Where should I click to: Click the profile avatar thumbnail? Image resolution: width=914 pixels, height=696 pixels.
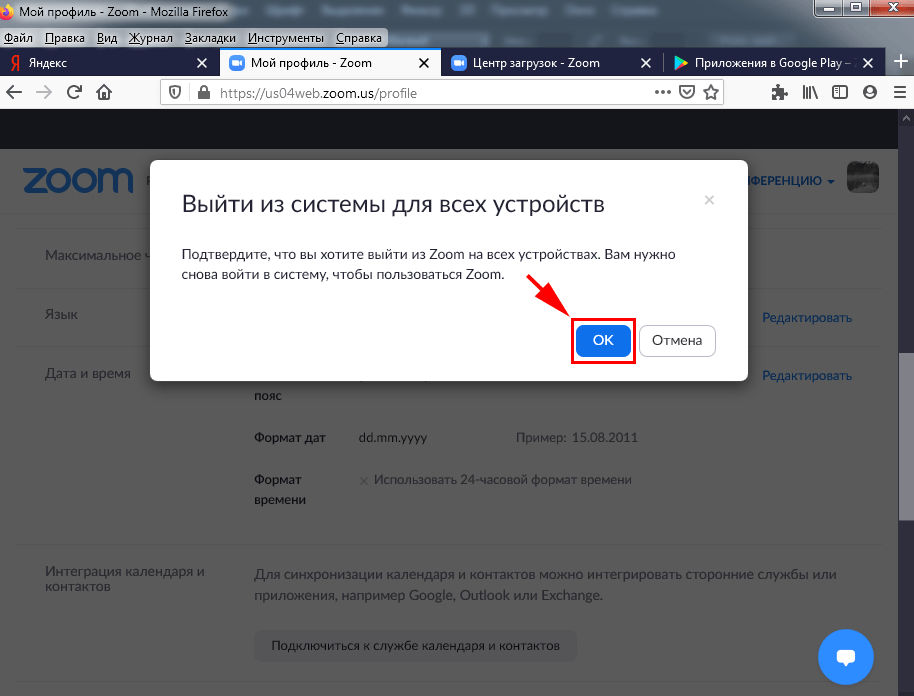pos(863,178)
